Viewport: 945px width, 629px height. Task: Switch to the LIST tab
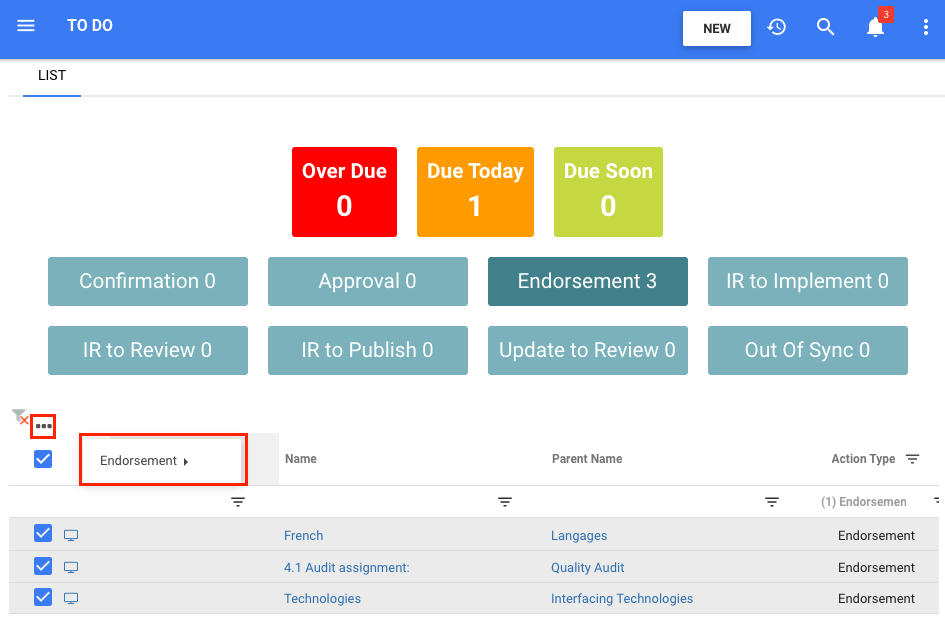(52, 76)
